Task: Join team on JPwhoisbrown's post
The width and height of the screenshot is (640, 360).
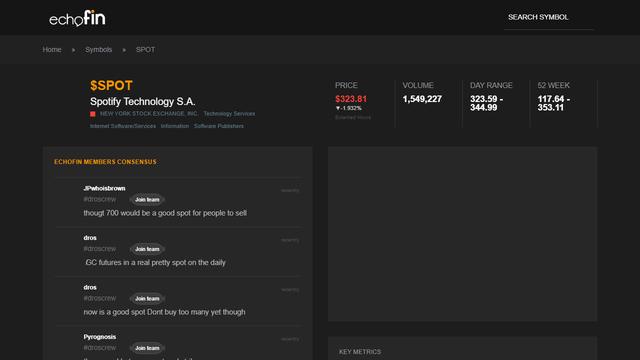Action: click(x=147, y=200)
